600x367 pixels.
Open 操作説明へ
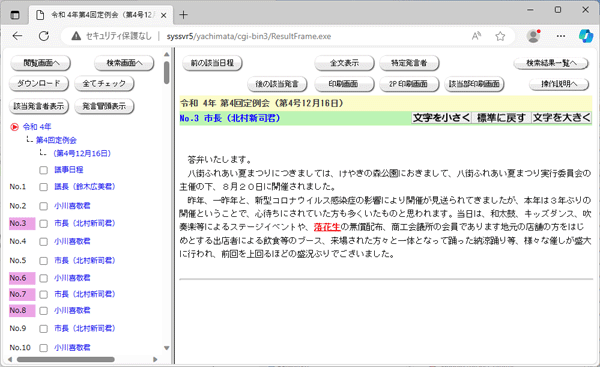click(559, 84)
